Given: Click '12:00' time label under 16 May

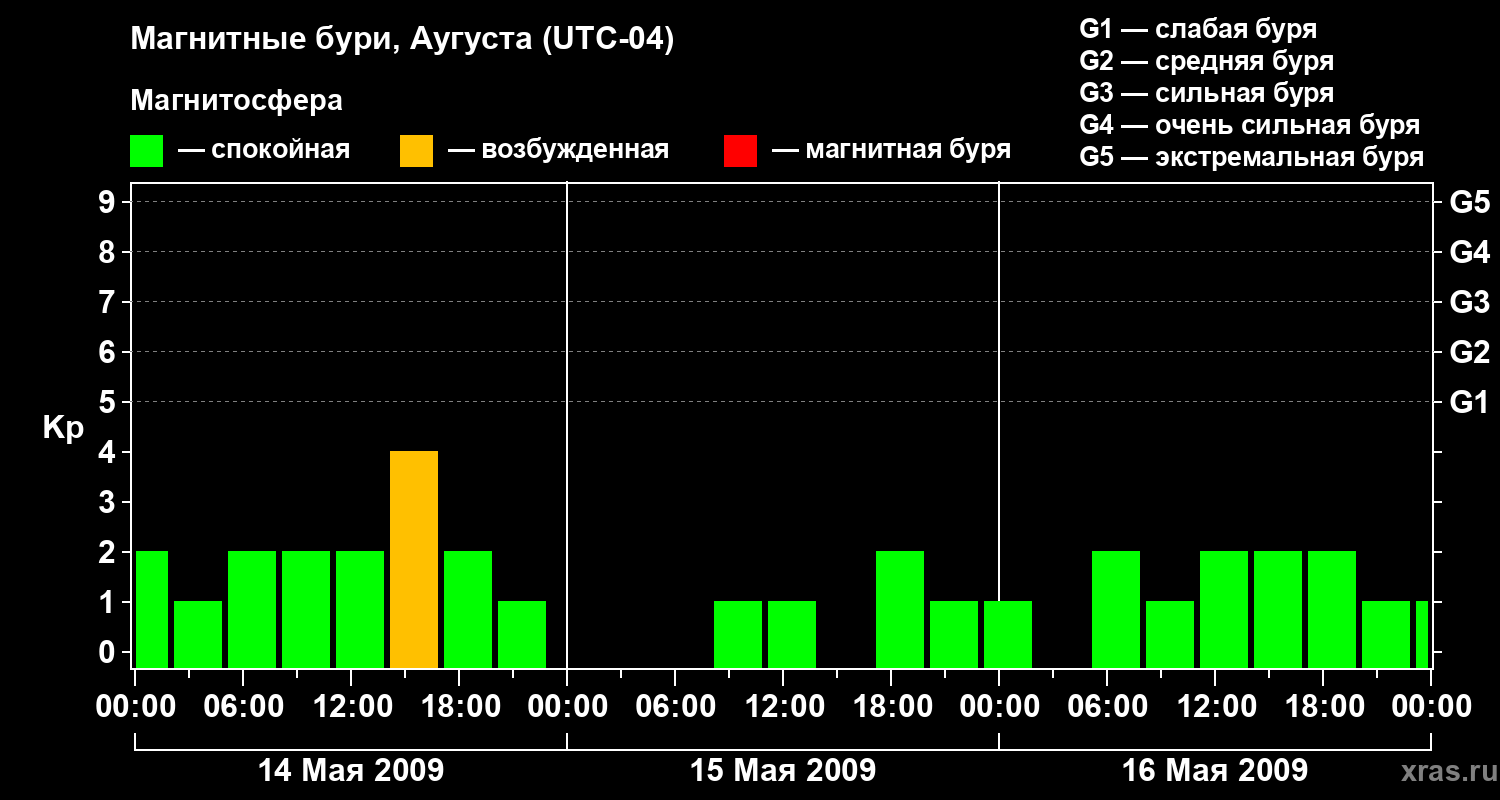Looking at the screenshot, I should 1215,707.
